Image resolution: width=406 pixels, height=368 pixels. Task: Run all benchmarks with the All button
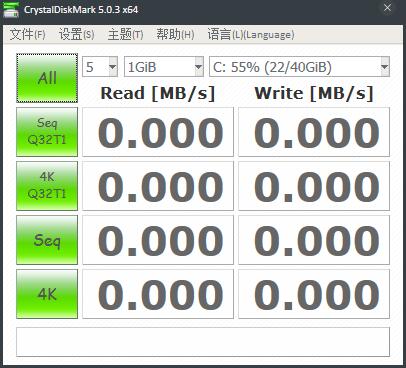point(47,78)
